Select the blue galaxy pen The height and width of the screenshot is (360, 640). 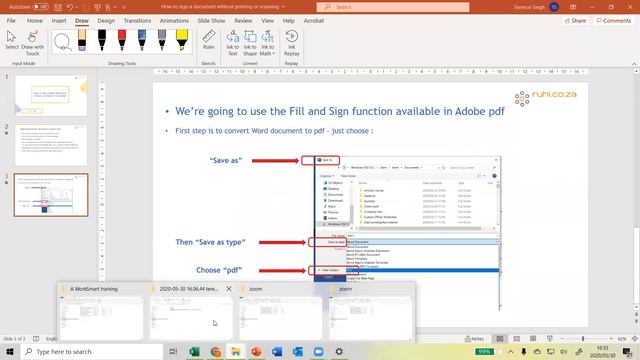142,40
